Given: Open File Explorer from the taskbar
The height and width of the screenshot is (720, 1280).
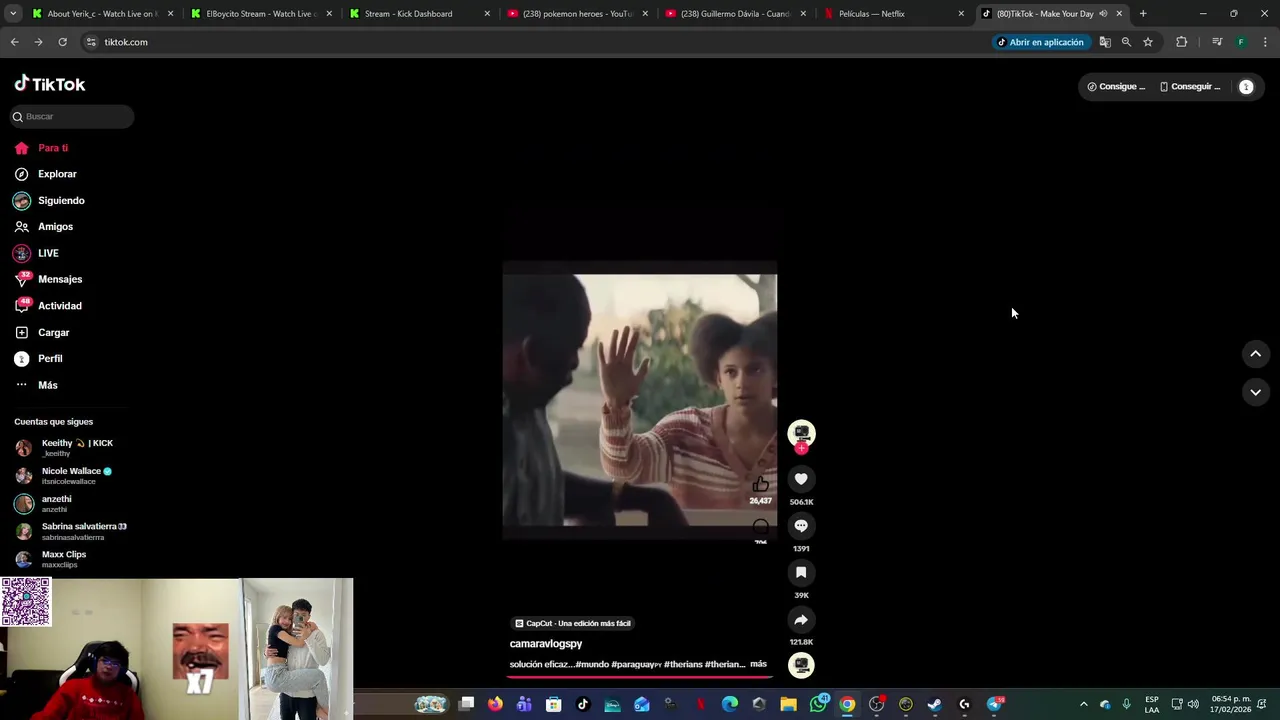Looking at the screenshot, I should point(788,705).
